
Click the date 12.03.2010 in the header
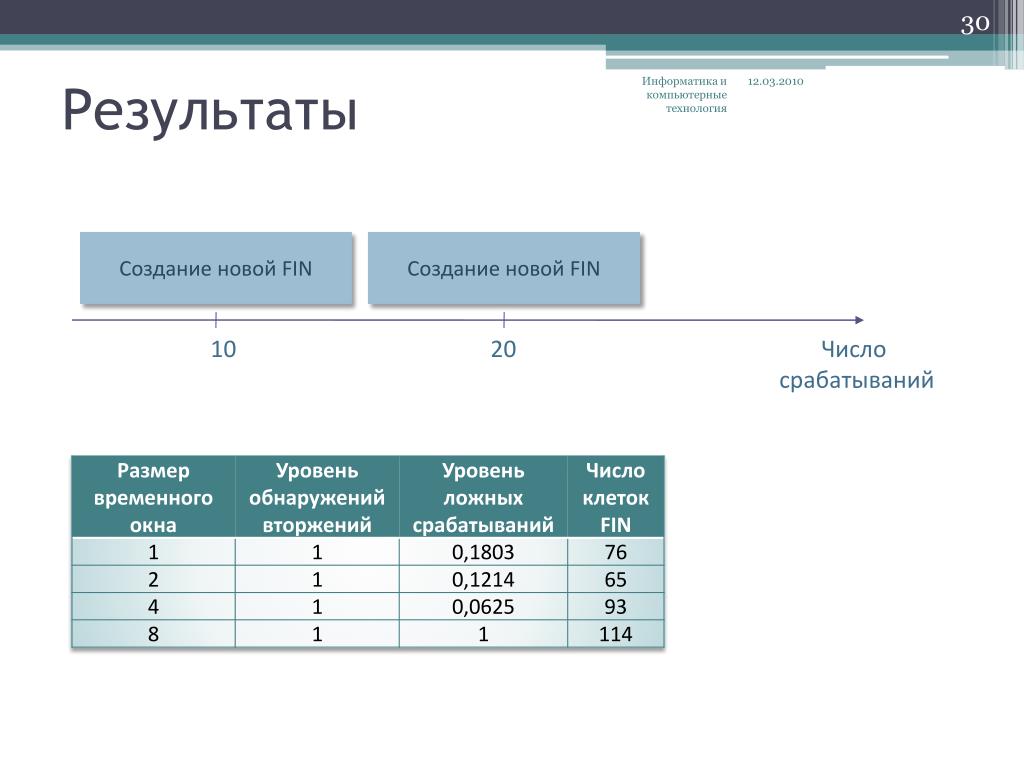click(775, 81)
